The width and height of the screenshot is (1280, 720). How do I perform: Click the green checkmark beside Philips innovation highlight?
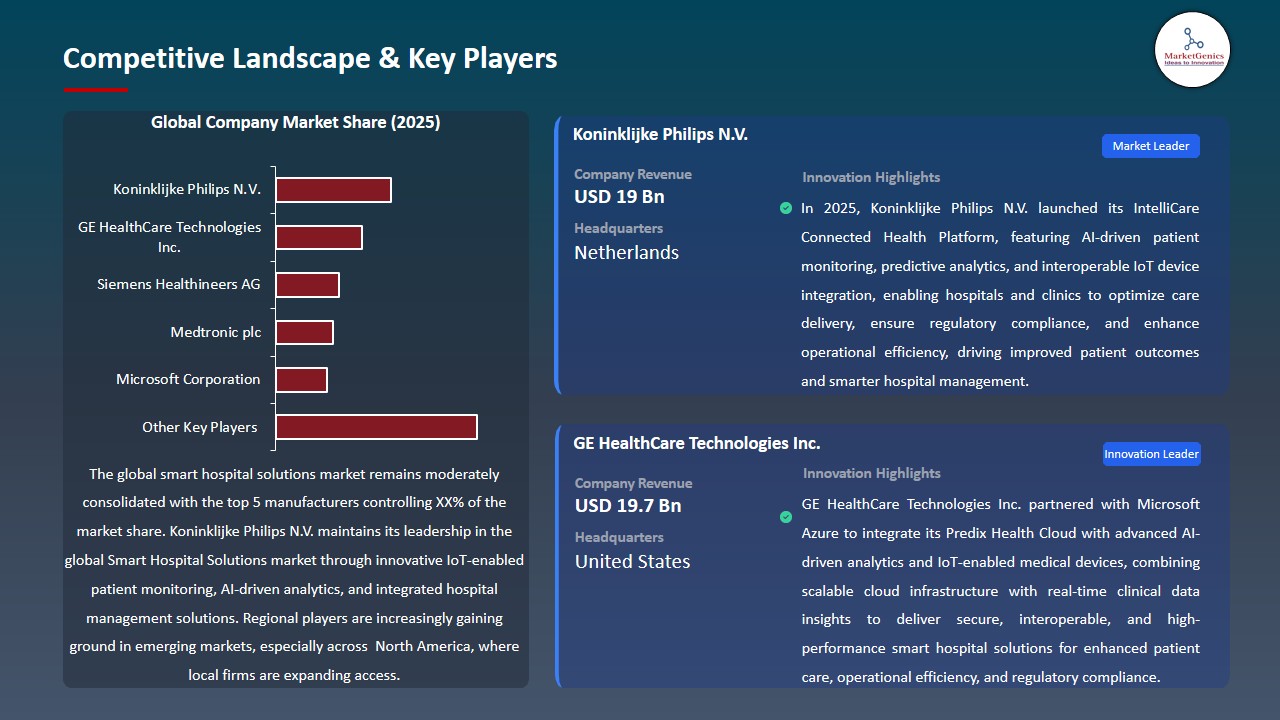click(x=786, y=208)
